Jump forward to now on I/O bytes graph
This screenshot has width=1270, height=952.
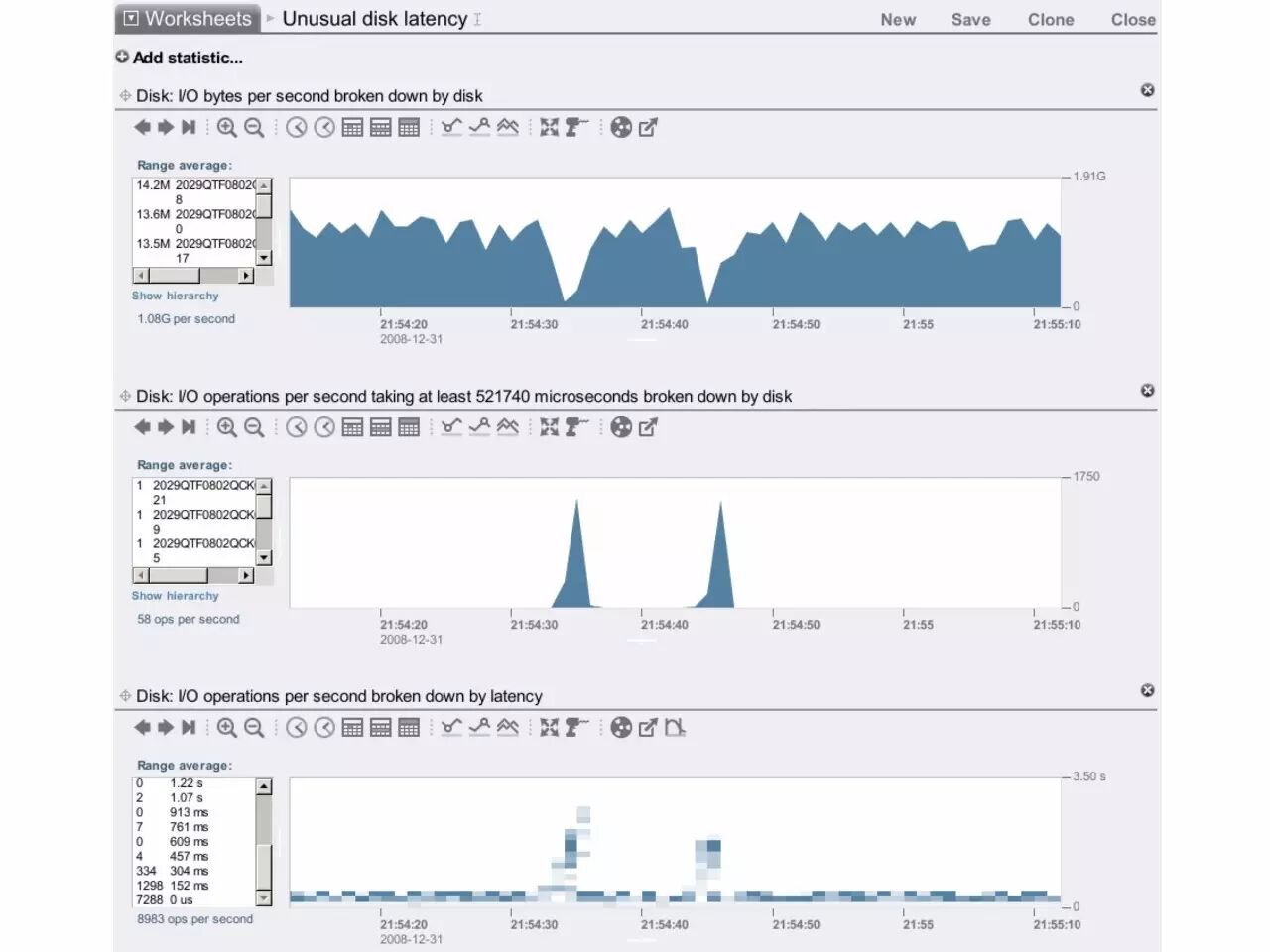point(189,127)
